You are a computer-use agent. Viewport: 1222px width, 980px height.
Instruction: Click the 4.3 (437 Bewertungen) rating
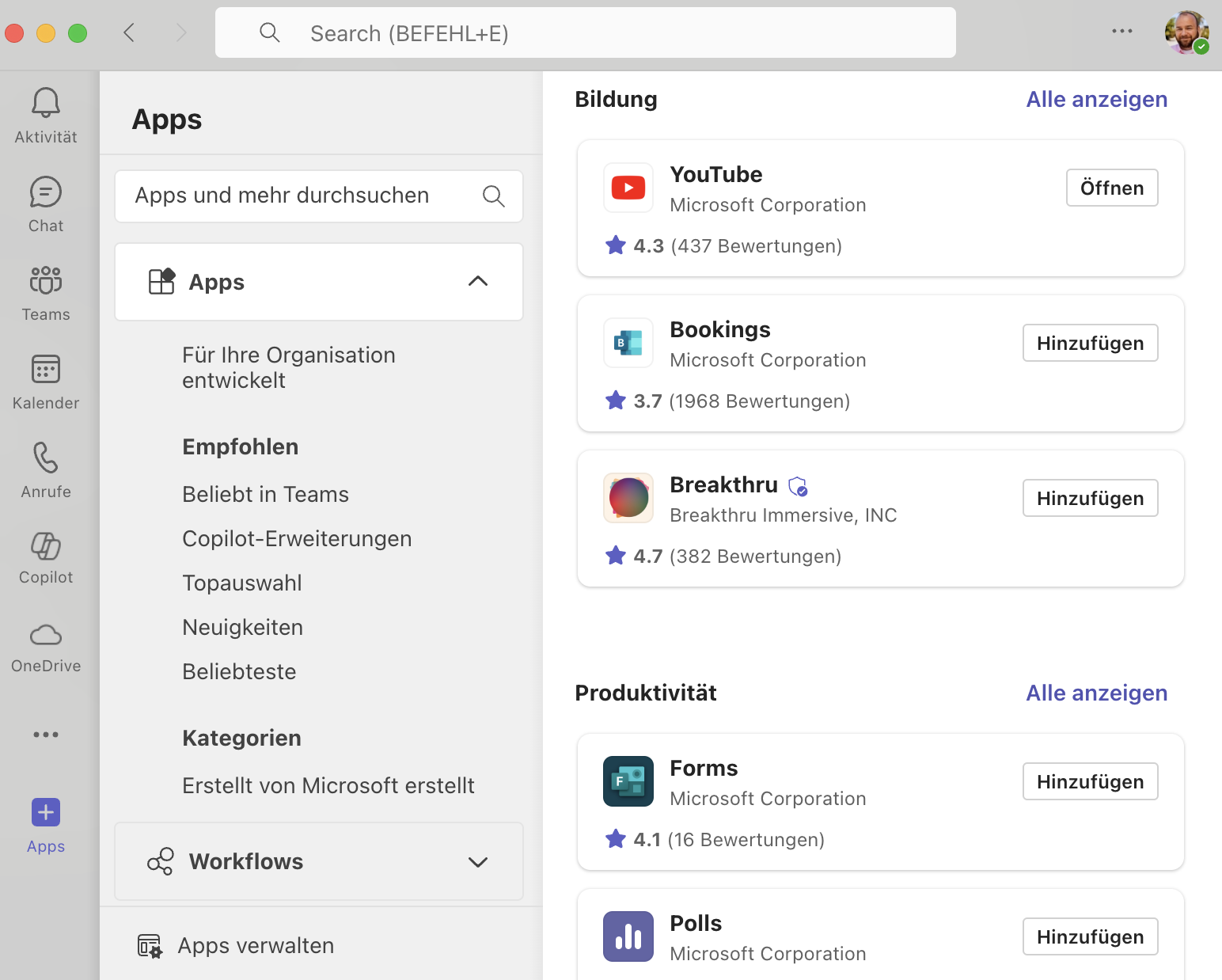coord(723,246)
